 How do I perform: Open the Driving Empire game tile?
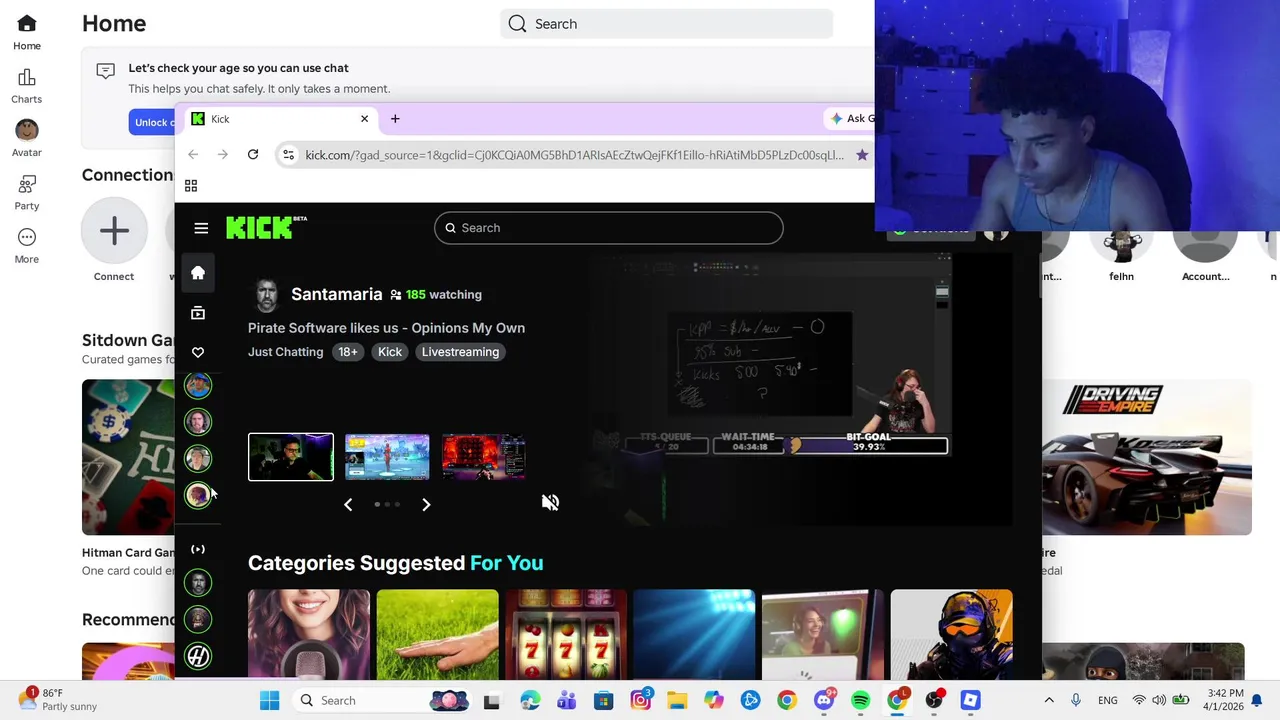pos(1147,457)
